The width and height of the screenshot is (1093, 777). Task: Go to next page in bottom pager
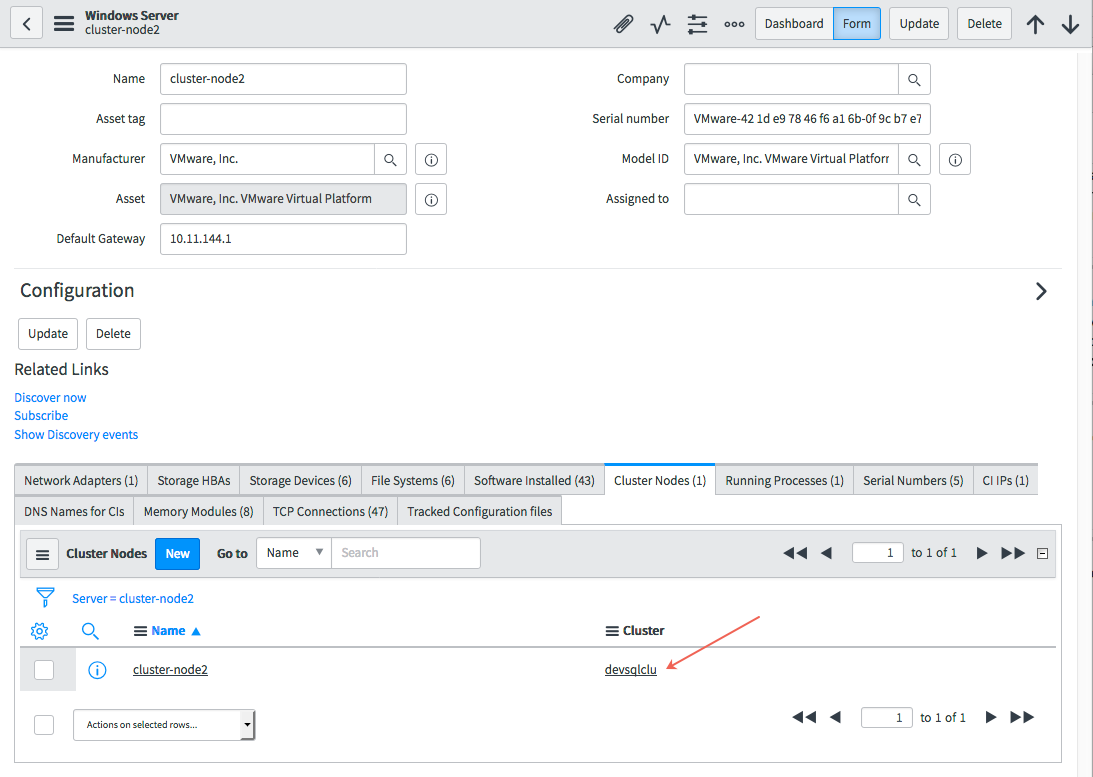point(991,717)
